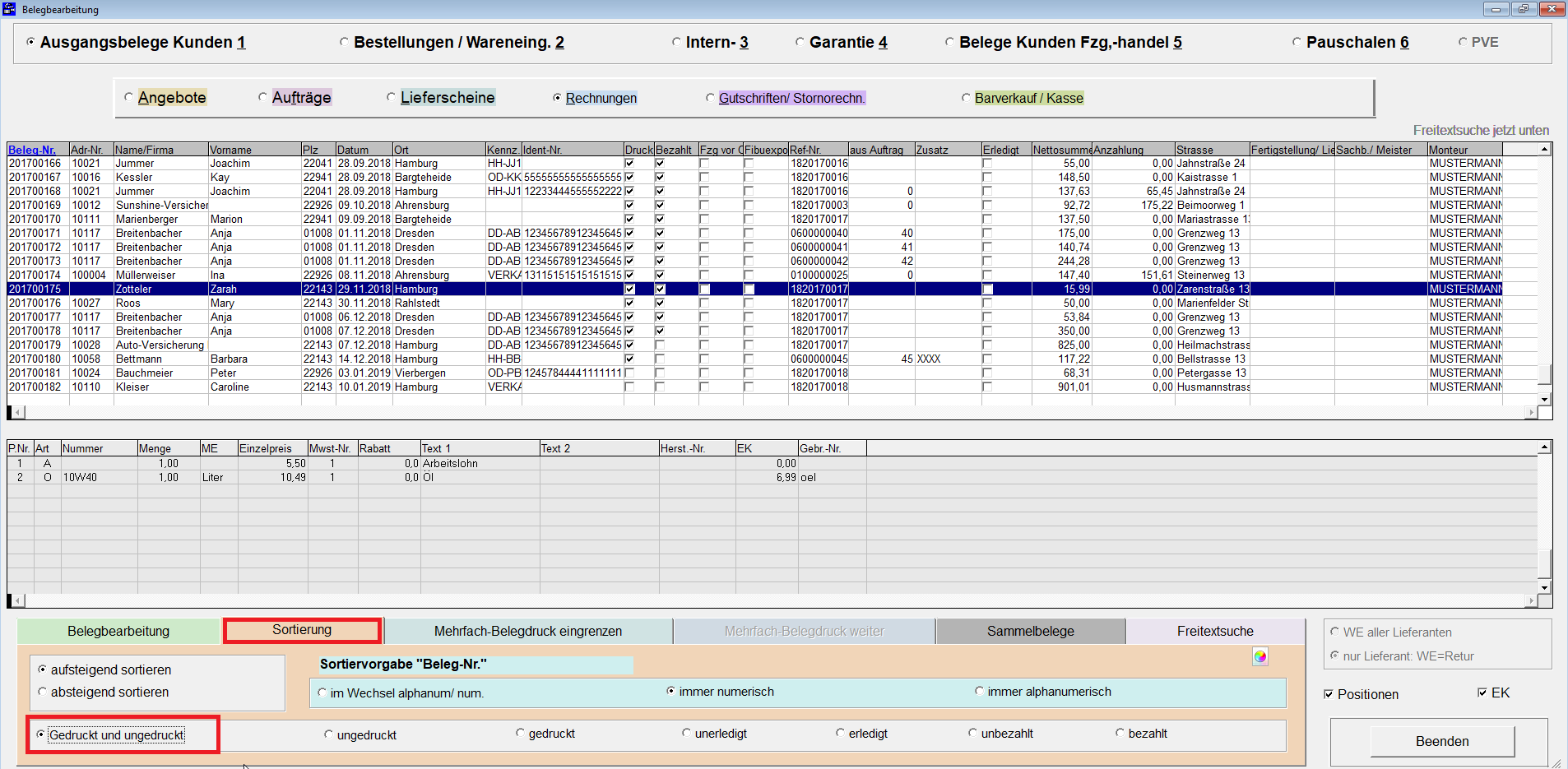The image size is (1568, 769).
Task: Open Mehrfach-Belegdruck eingrenzen tab
Action: tap(528, 631)
